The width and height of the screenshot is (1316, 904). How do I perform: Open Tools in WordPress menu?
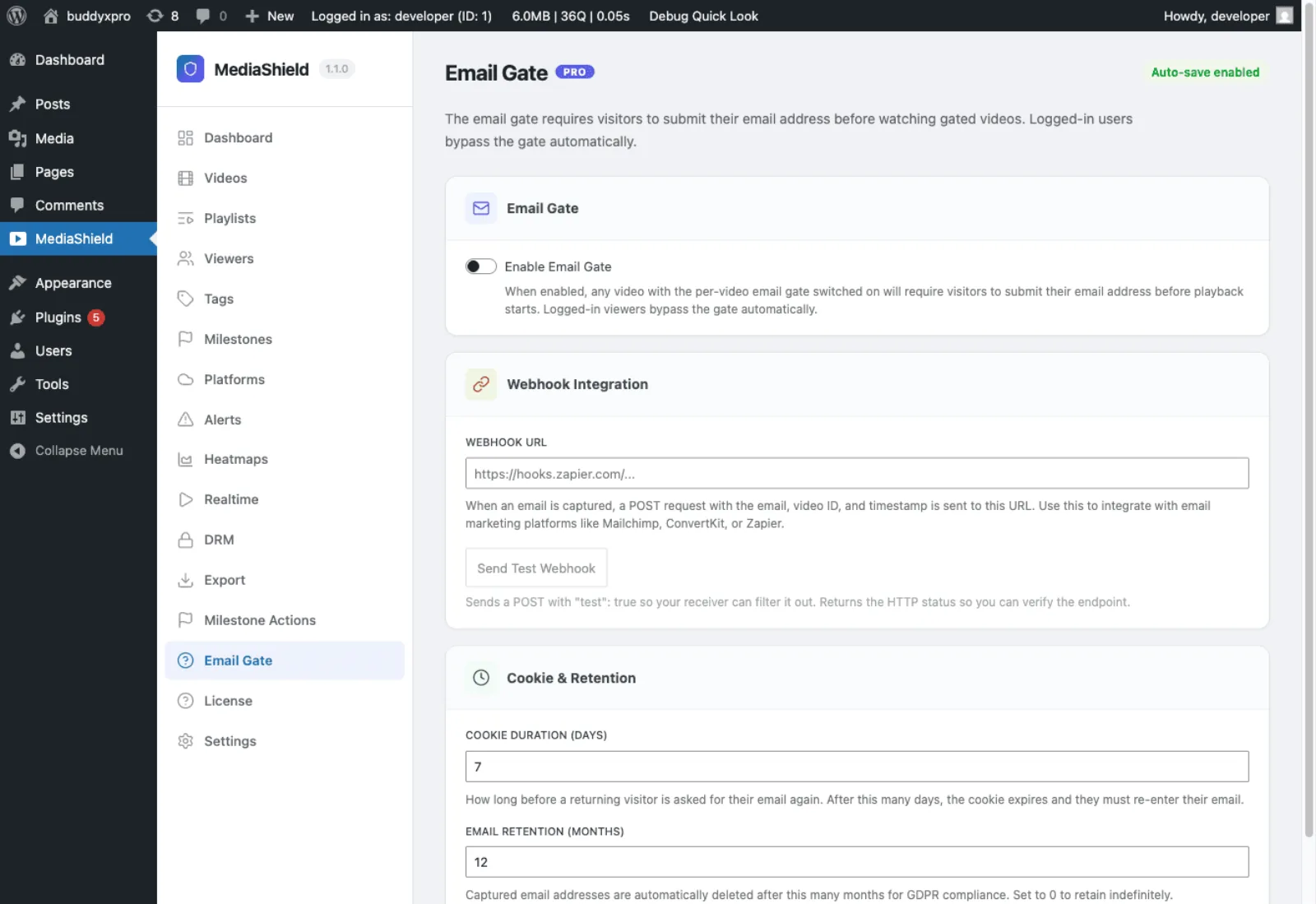coord(78,384)
